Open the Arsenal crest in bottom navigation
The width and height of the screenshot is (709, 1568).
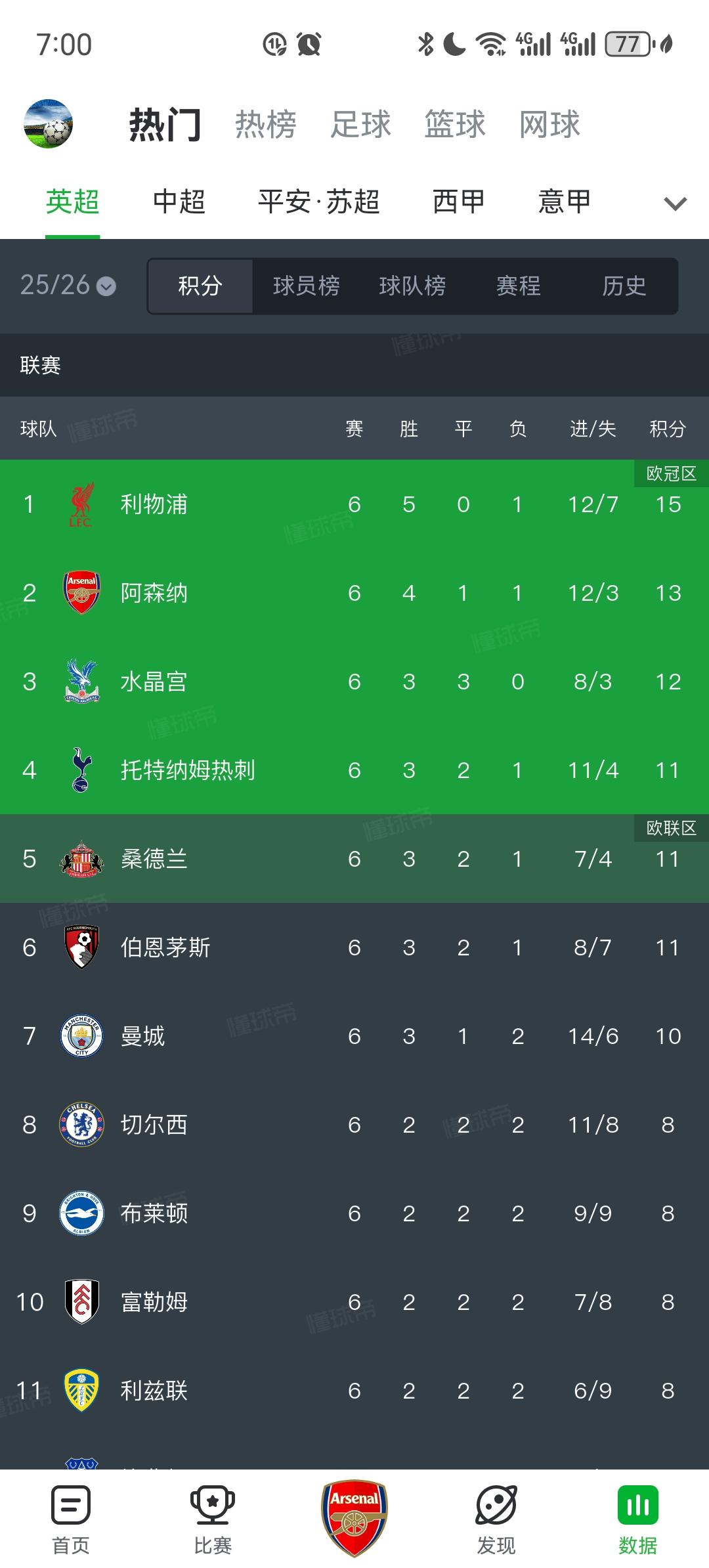(354, 1517)
